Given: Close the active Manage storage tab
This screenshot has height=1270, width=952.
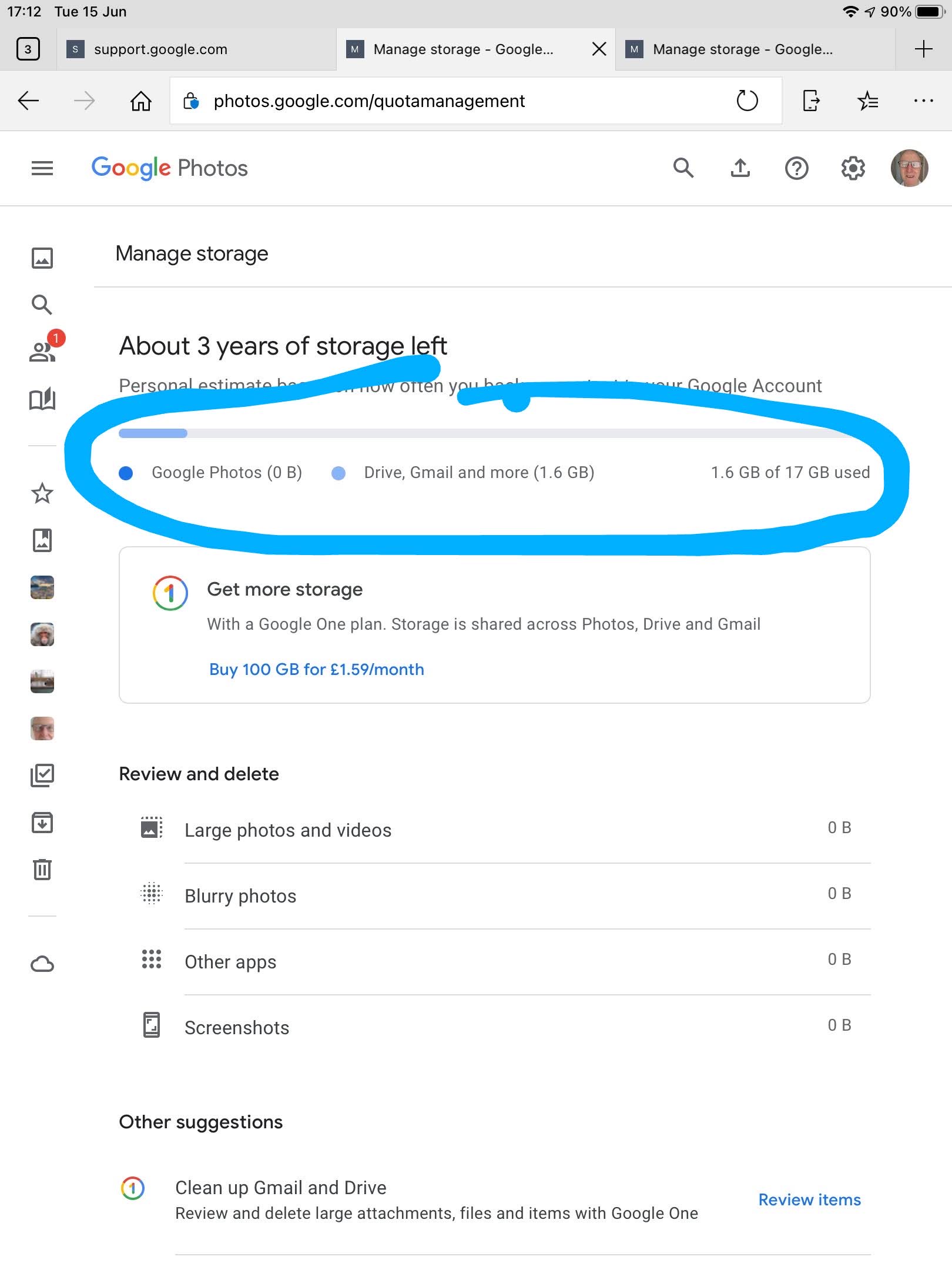Looking at the screenshot, I should (599, 49).
